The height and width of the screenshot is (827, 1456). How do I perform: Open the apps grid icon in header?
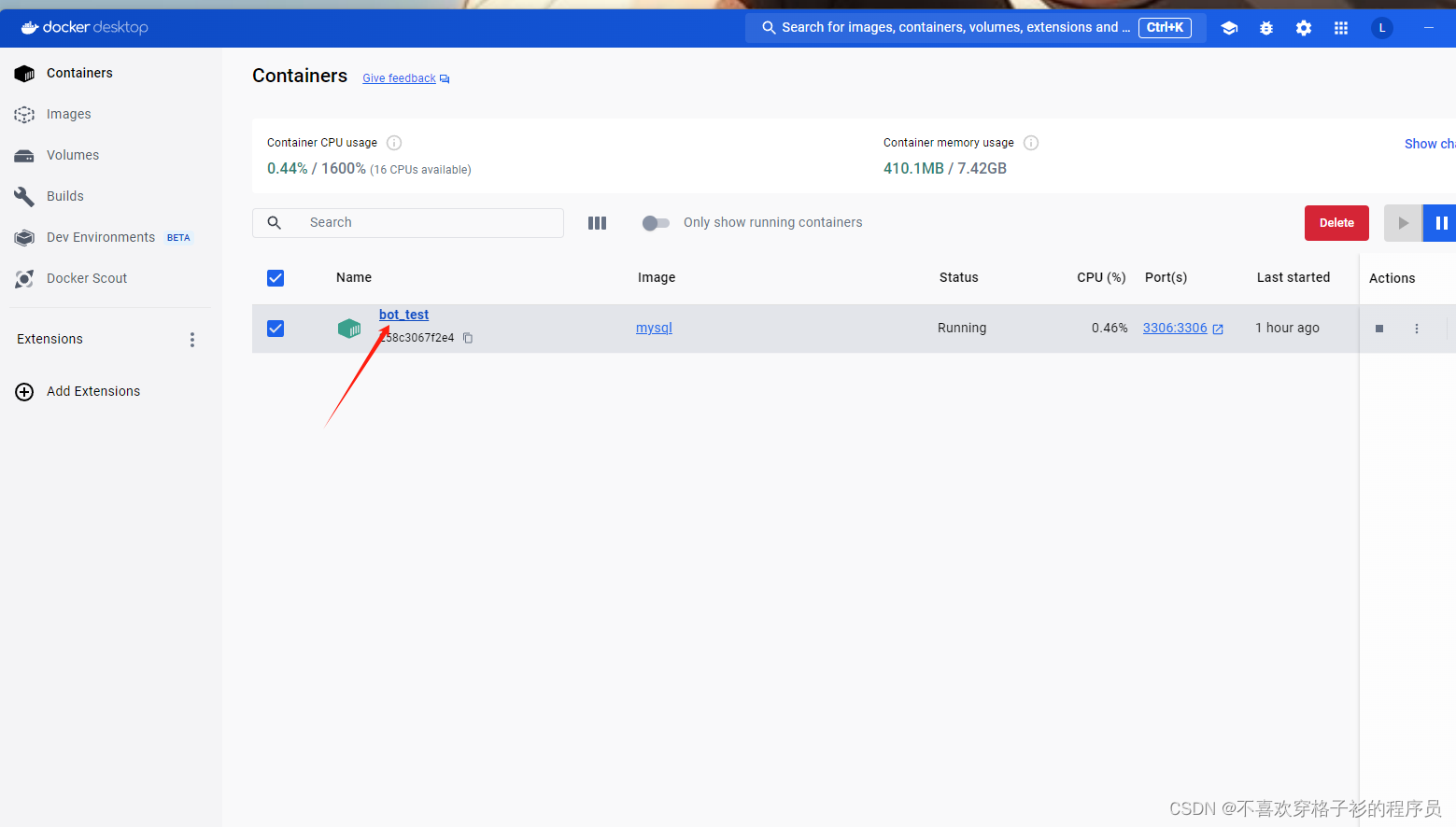[1341, 28]
